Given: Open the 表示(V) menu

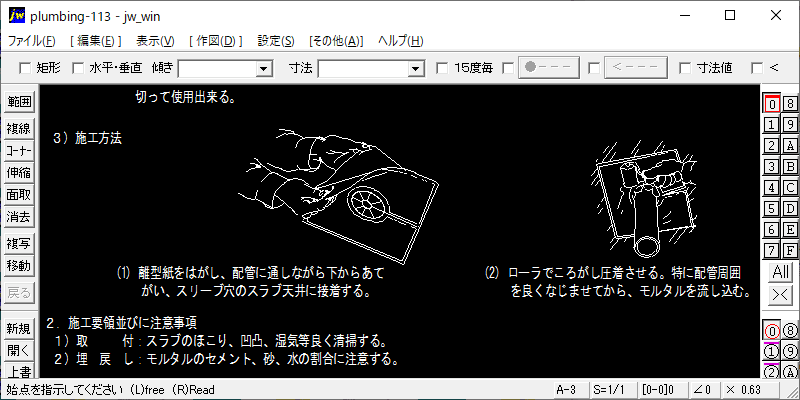Looking at the screenshot, I should pos(156,41).
